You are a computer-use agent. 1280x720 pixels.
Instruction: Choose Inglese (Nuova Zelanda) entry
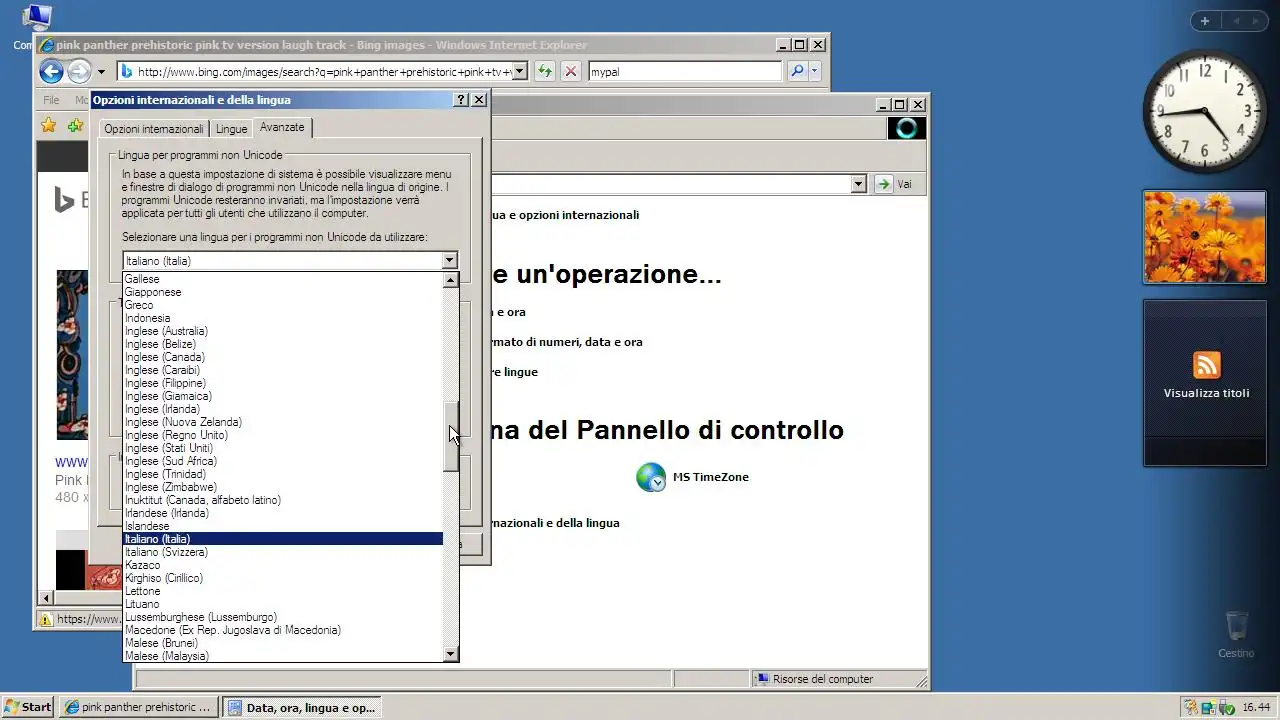pos(283,422)
